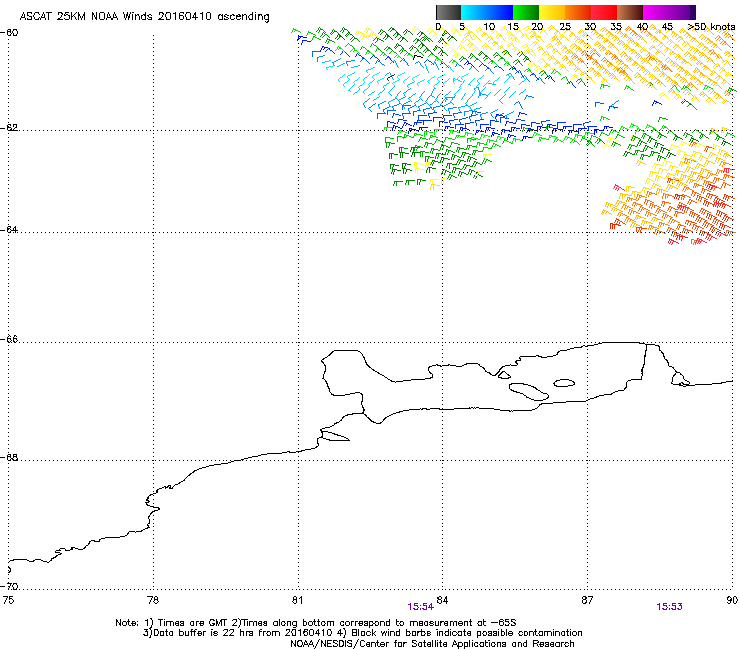740x650 pixels.
Task: Click the -62 latitude axis label
Action: click(x=9, y=128)
